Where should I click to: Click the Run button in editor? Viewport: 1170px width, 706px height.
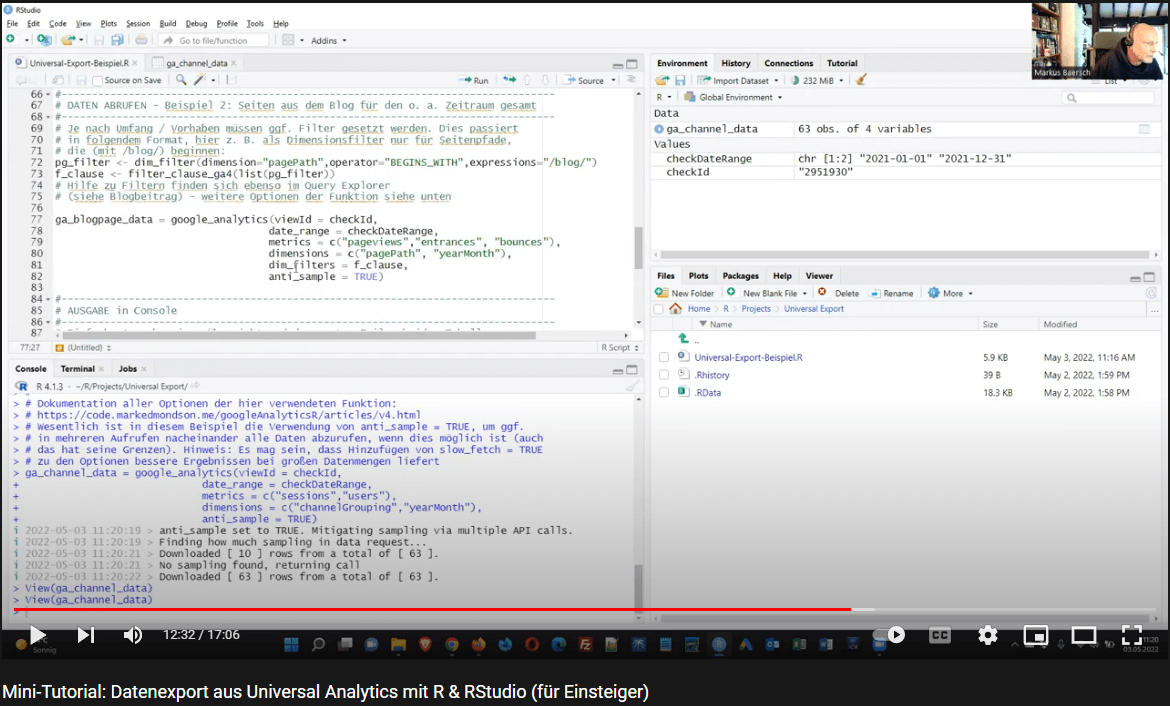pyautogui.click(x=473, y=80)
